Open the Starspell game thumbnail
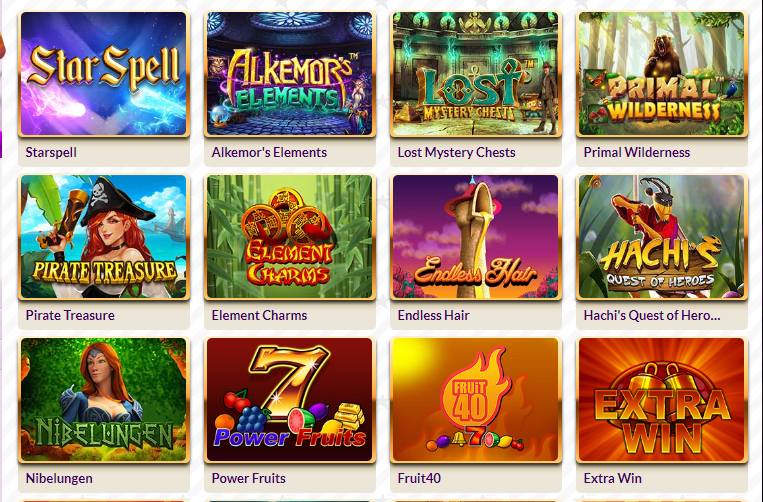Image resolution: width=763 pixels, height=502 pixels. pos(104,74)
